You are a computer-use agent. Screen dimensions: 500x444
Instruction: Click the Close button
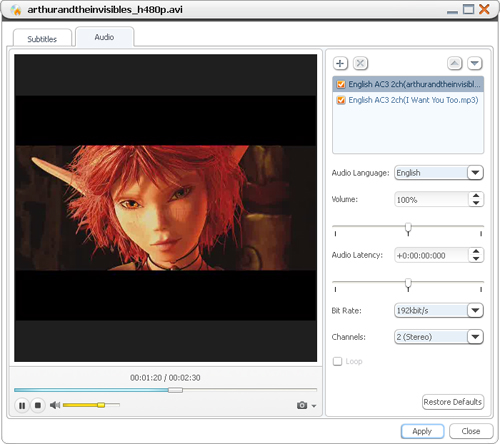click(471, 431)
